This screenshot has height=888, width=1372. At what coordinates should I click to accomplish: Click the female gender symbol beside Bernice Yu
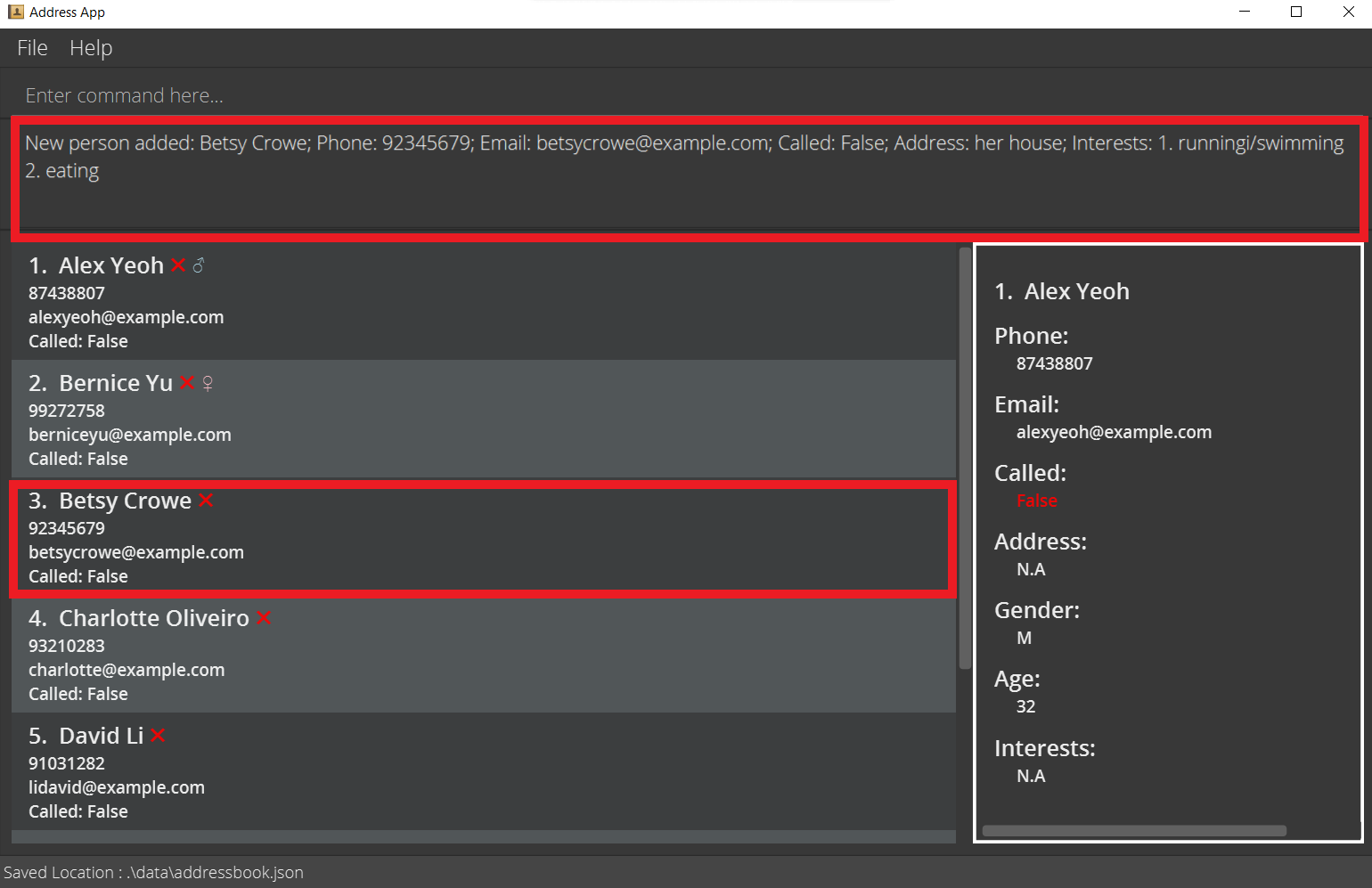tap(208, 383)
